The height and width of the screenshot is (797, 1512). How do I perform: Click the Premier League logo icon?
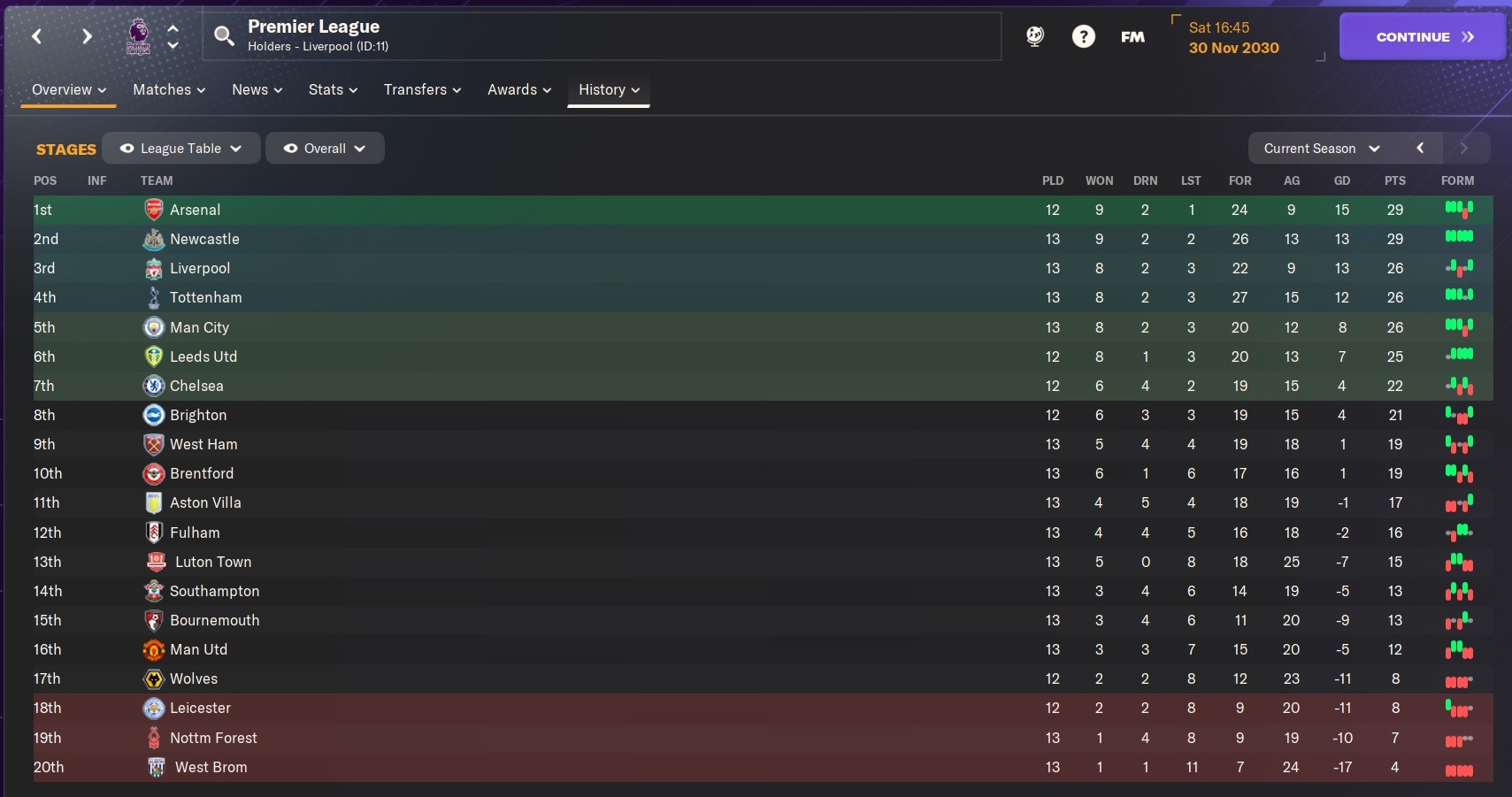coord(138,37)
